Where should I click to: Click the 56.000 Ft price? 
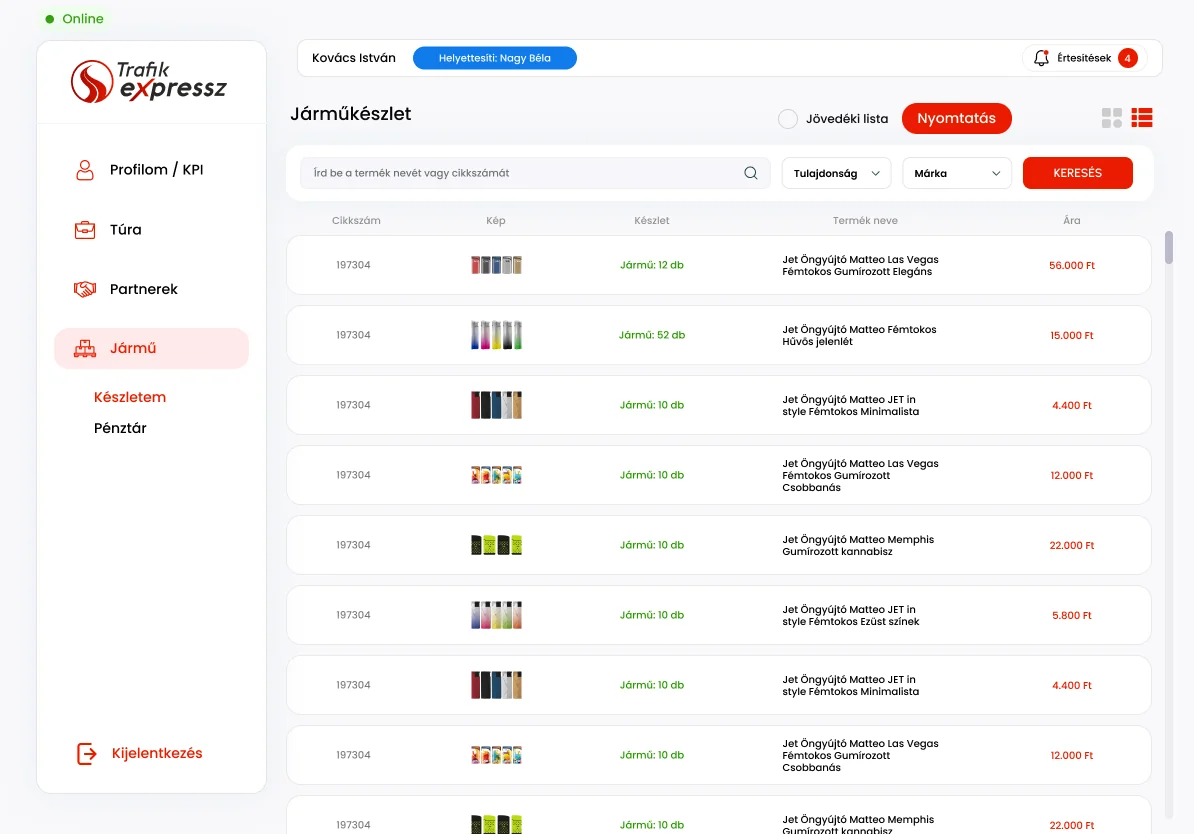pos(1071,265)
